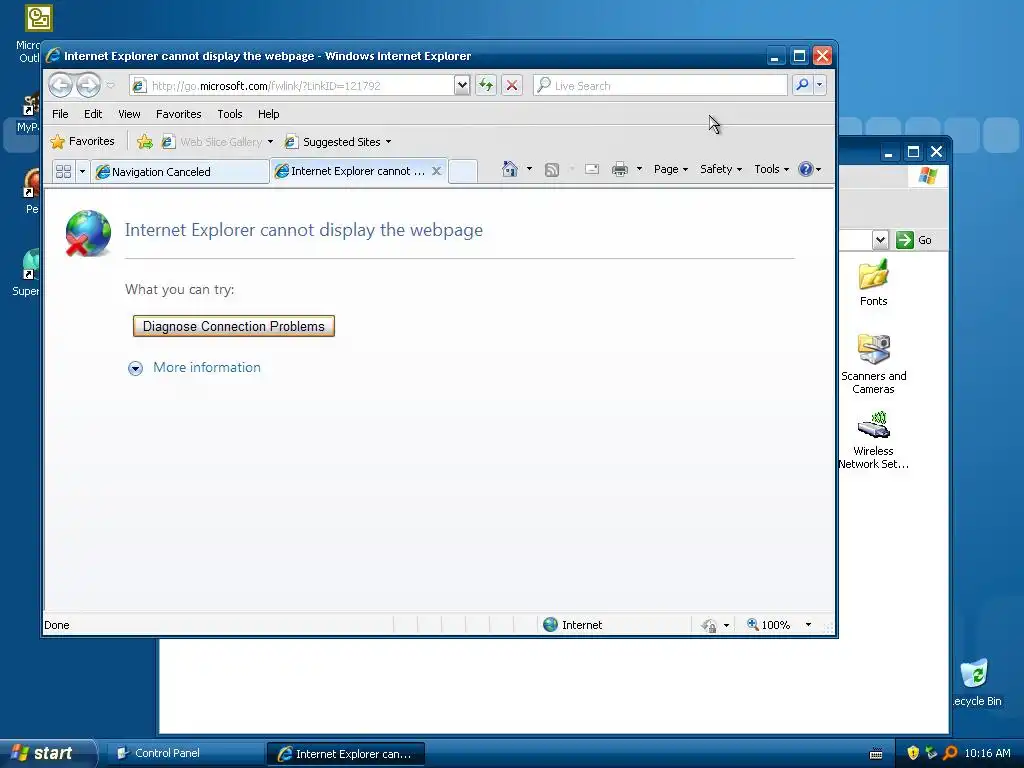Click the Live Search input box

click(660, 86)
